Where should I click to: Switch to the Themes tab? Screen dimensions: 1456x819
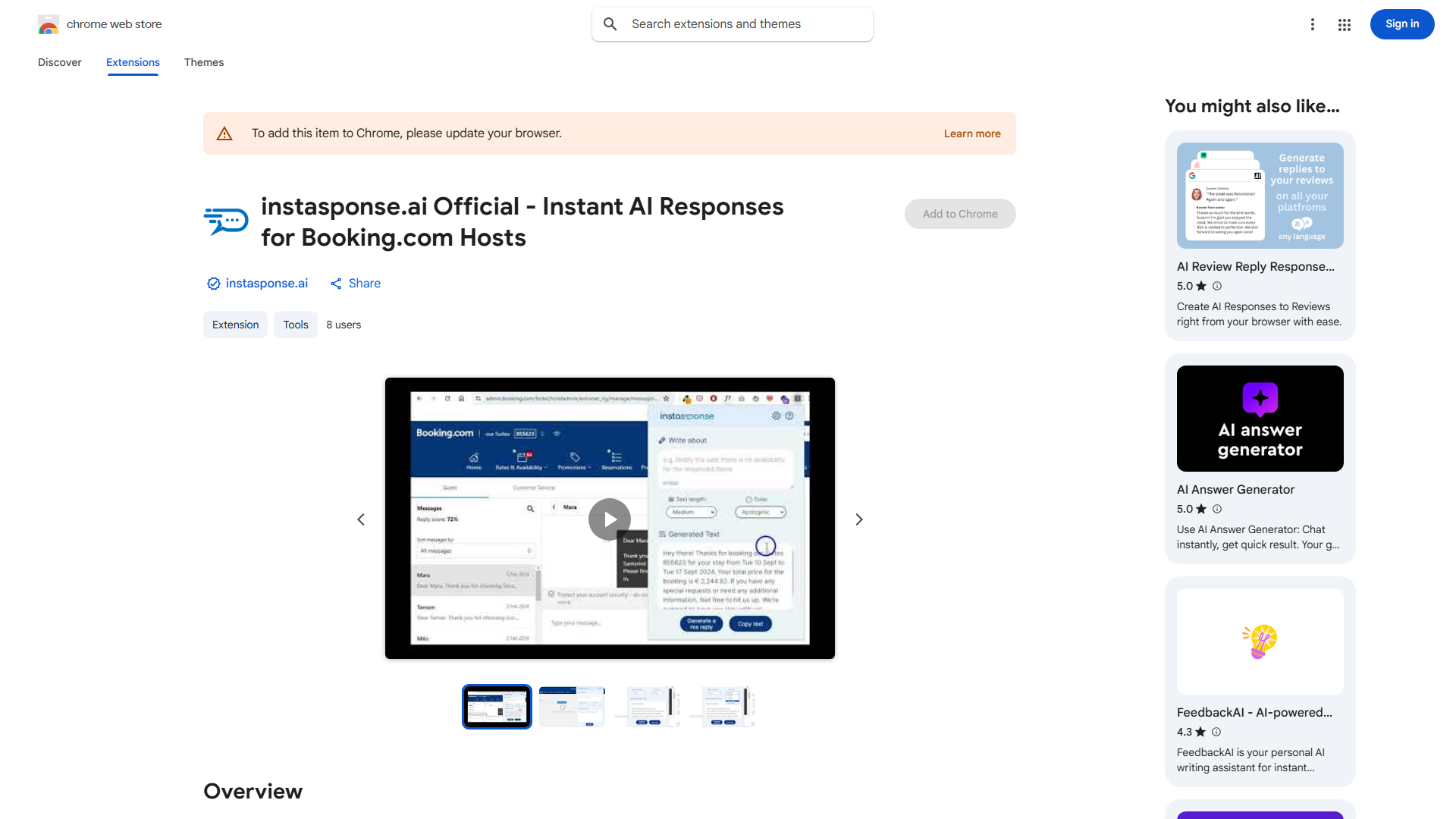[x=203, y=62]
